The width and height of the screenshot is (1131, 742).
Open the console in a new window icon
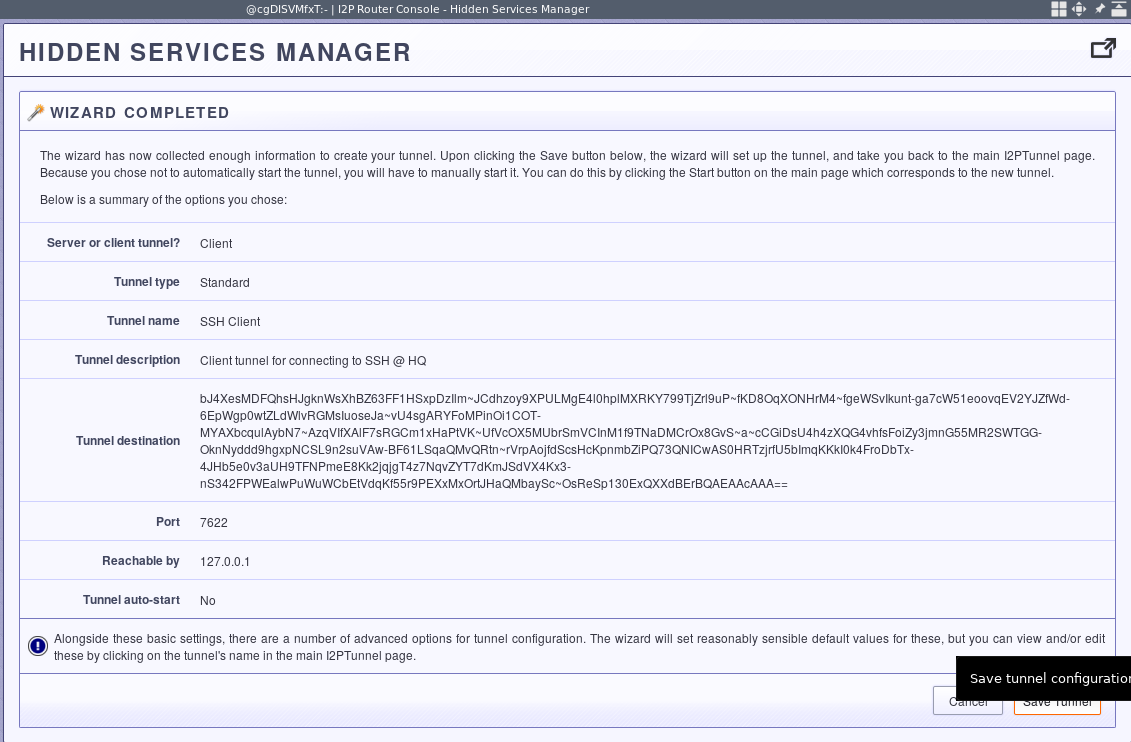pyautogui.click(x=1103, y=48)
